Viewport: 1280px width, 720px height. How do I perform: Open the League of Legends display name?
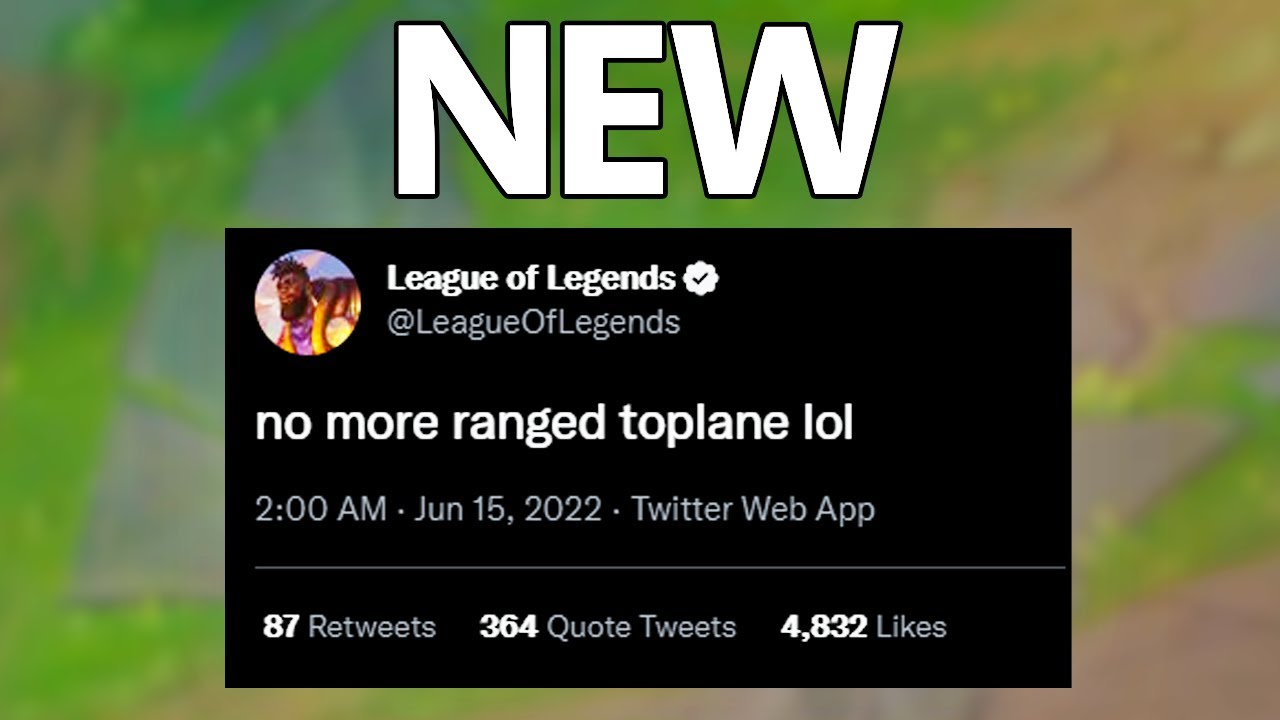point(531,279)
